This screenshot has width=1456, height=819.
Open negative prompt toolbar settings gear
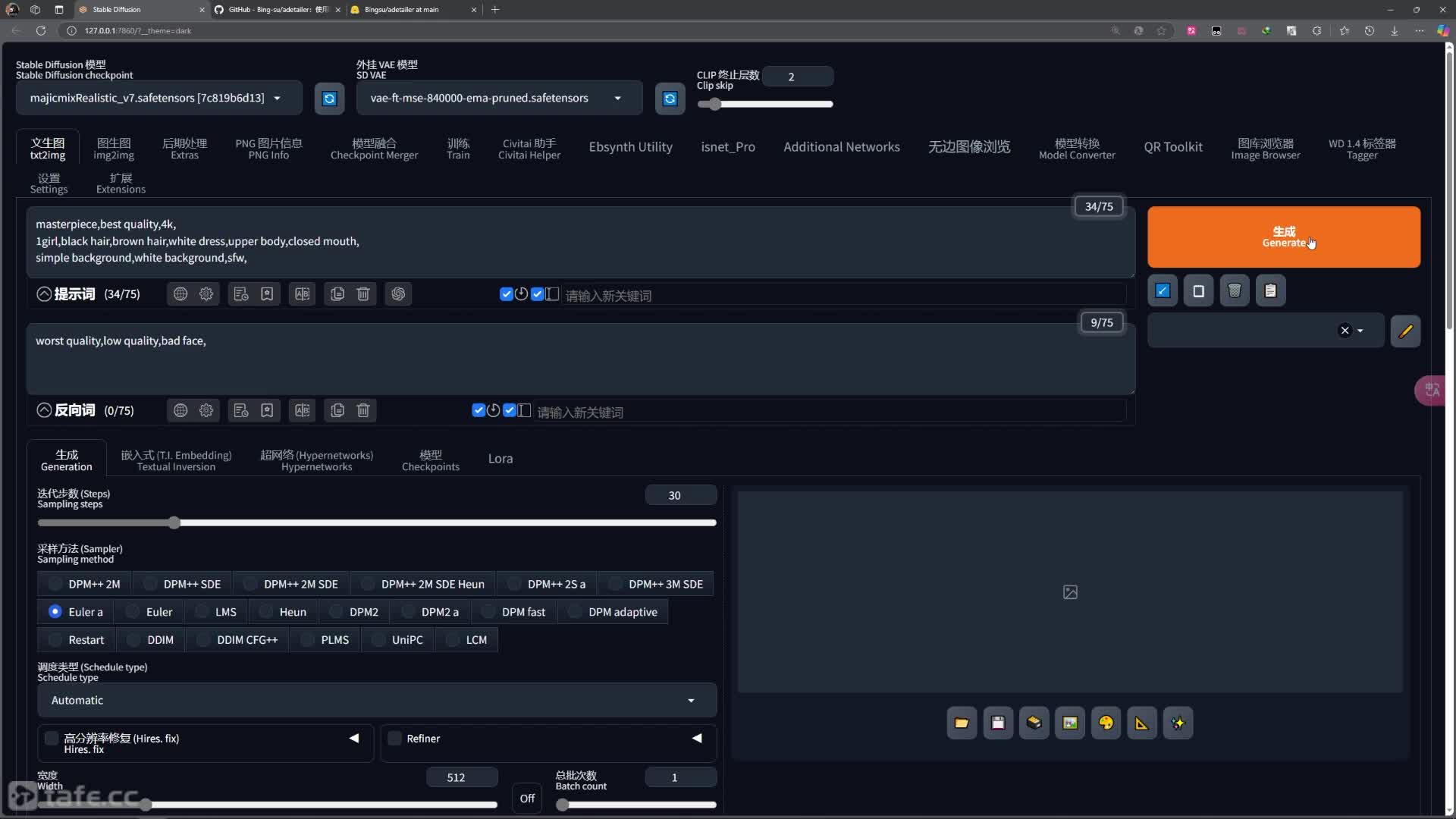click(206, 410)
